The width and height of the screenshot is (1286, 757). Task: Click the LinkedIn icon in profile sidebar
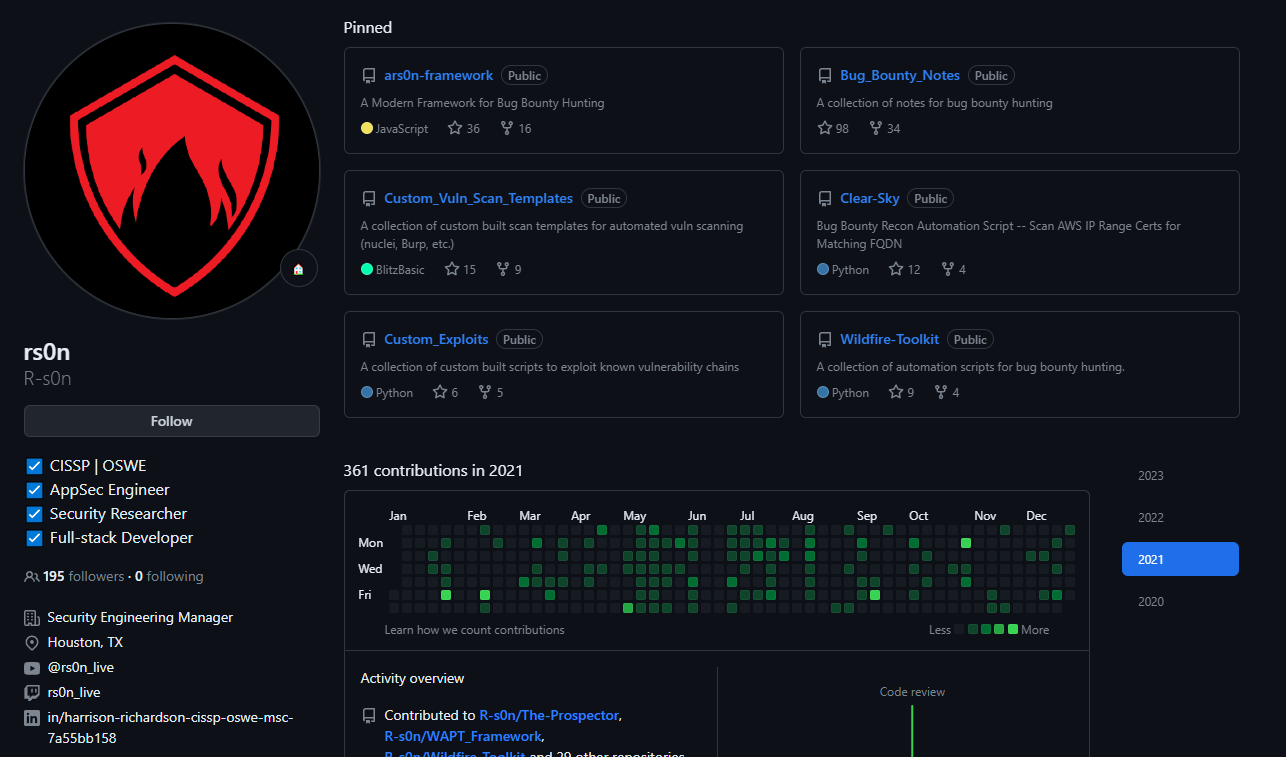point(31,718)
